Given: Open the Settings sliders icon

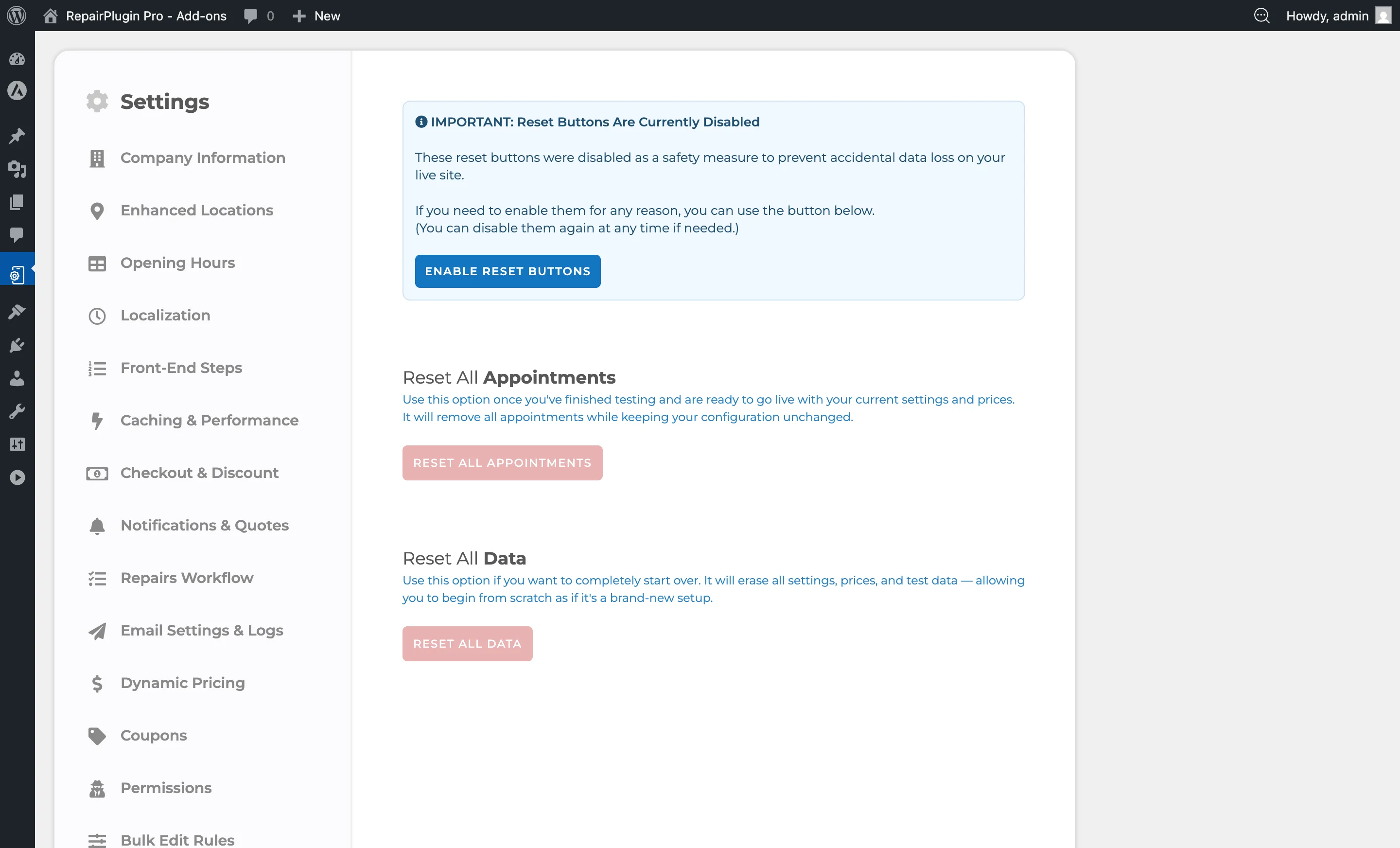Looking at the screenshot, I should (17, 444).
